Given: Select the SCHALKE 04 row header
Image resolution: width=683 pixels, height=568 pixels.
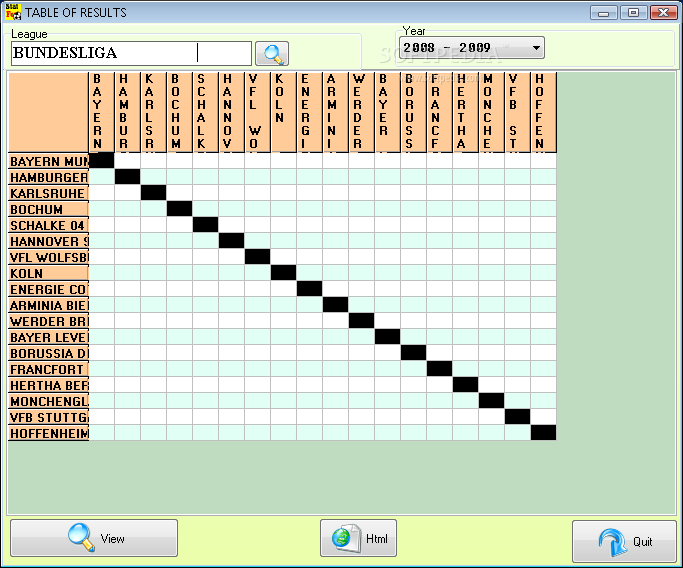Looking at the screenshot, I should click(48, 225).
